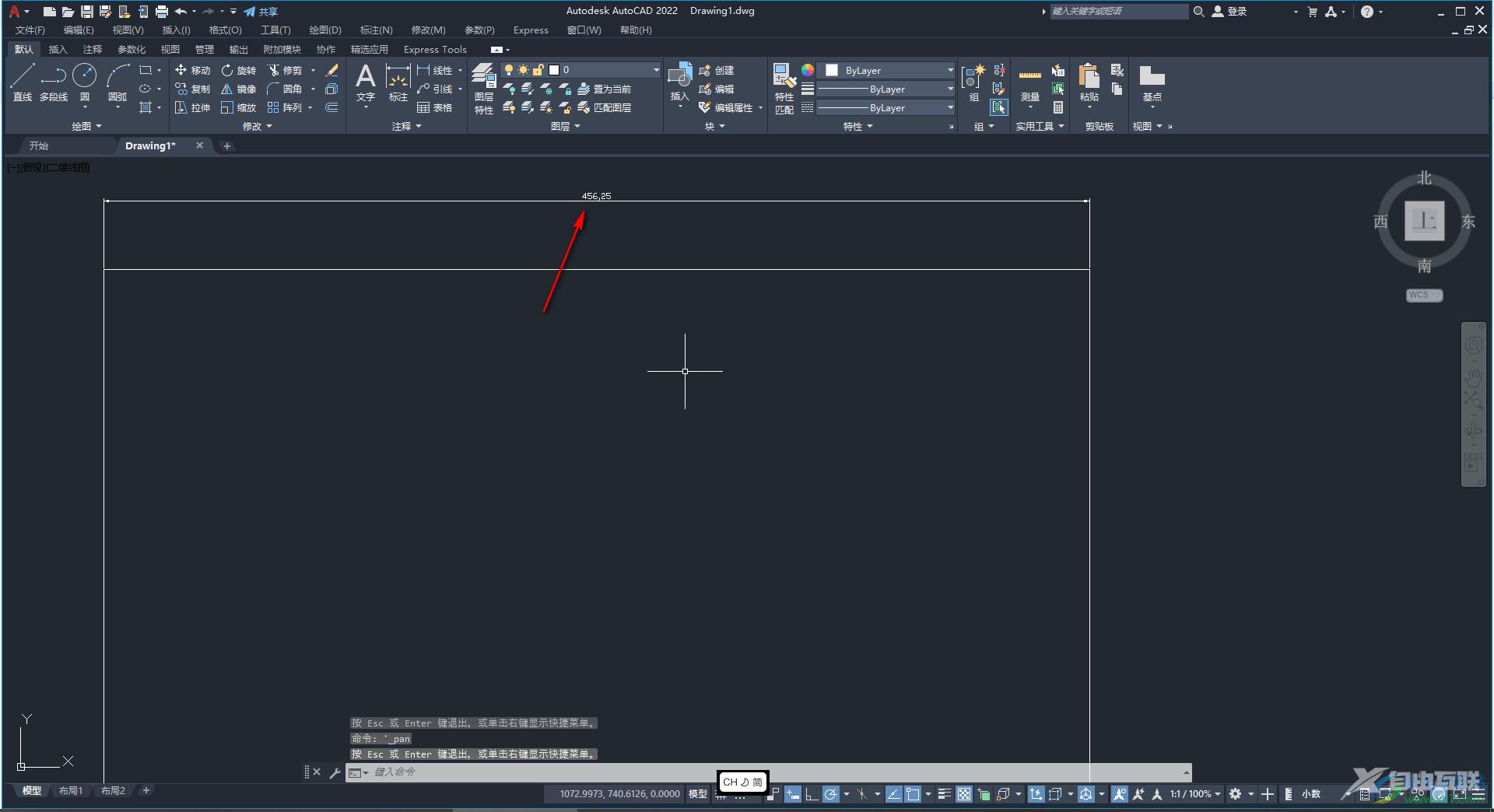This screenshot has width=1494, height=812.
Task: Click the Fillet (圆角) tool
Action: 284,89
